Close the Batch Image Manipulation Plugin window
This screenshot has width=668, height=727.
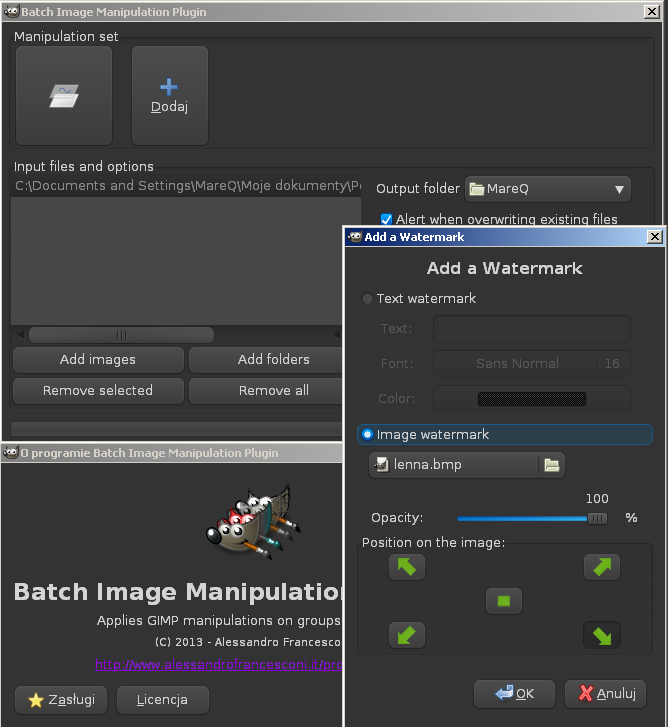(x=652, y=12)
